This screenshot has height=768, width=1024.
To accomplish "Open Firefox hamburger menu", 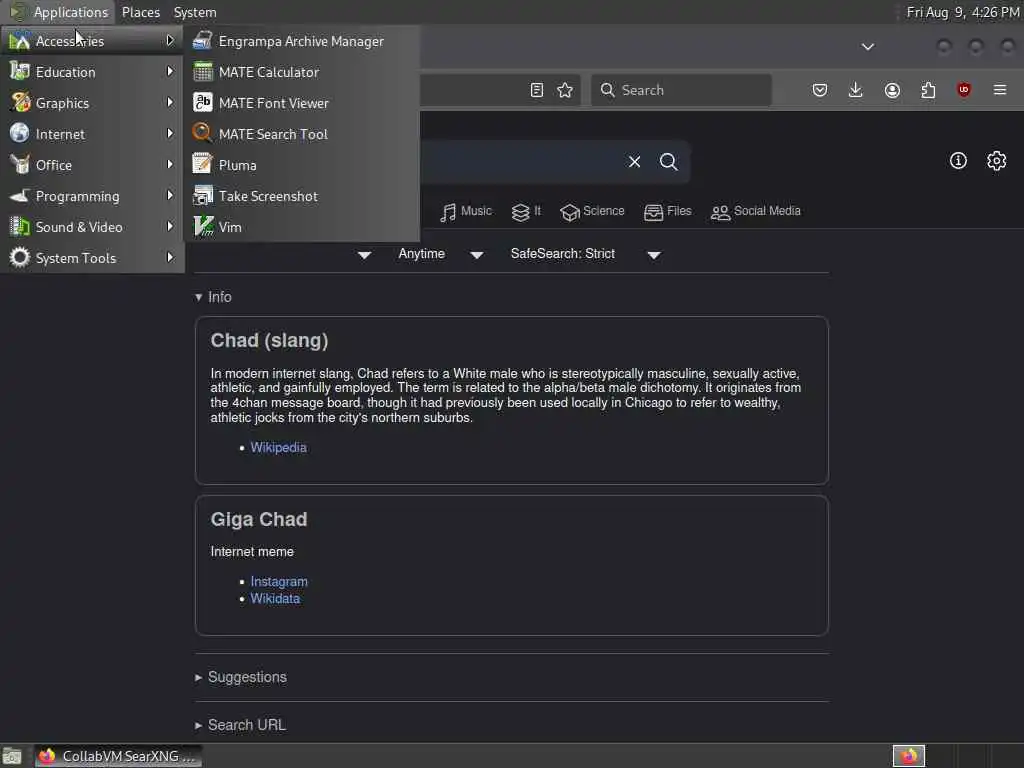I will 1000,90.
